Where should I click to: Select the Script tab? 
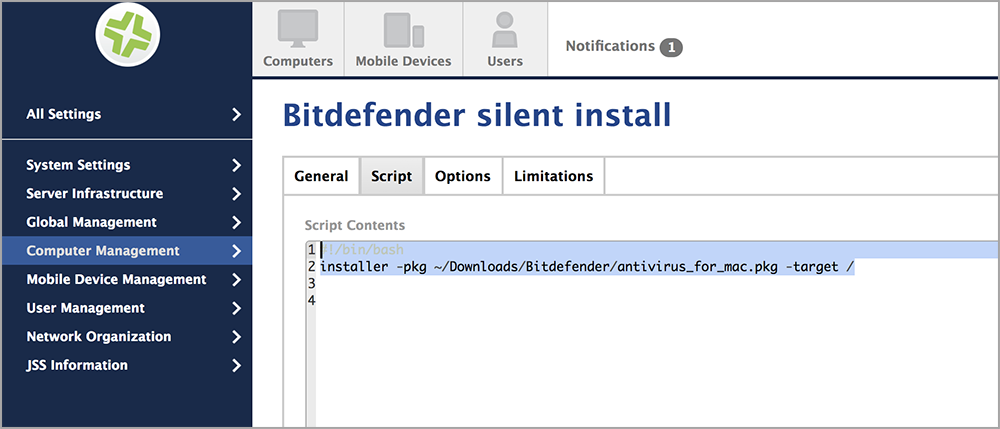click(392, 176)
